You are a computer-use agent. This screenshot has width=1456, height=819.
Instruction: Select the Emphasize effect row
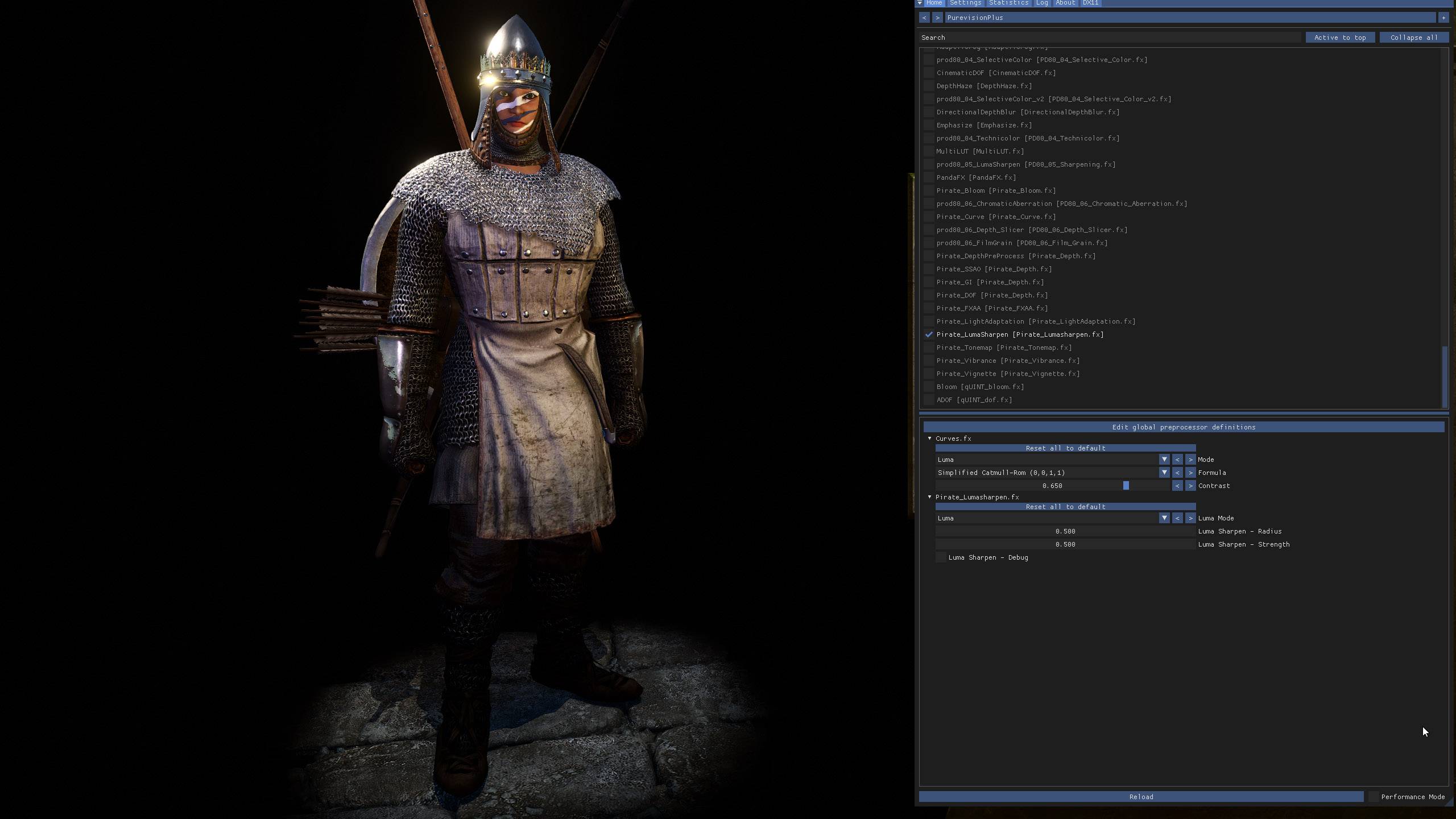point(984,125)
